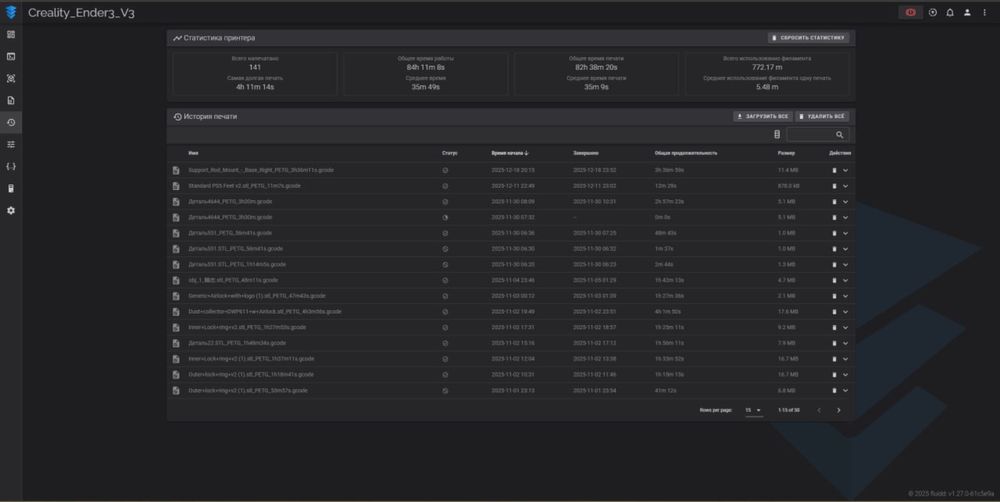Image resolution: width=1000 pixels, height=502 pixels.
Task: Sort by the Завершено column header
Action: point(585,153)
